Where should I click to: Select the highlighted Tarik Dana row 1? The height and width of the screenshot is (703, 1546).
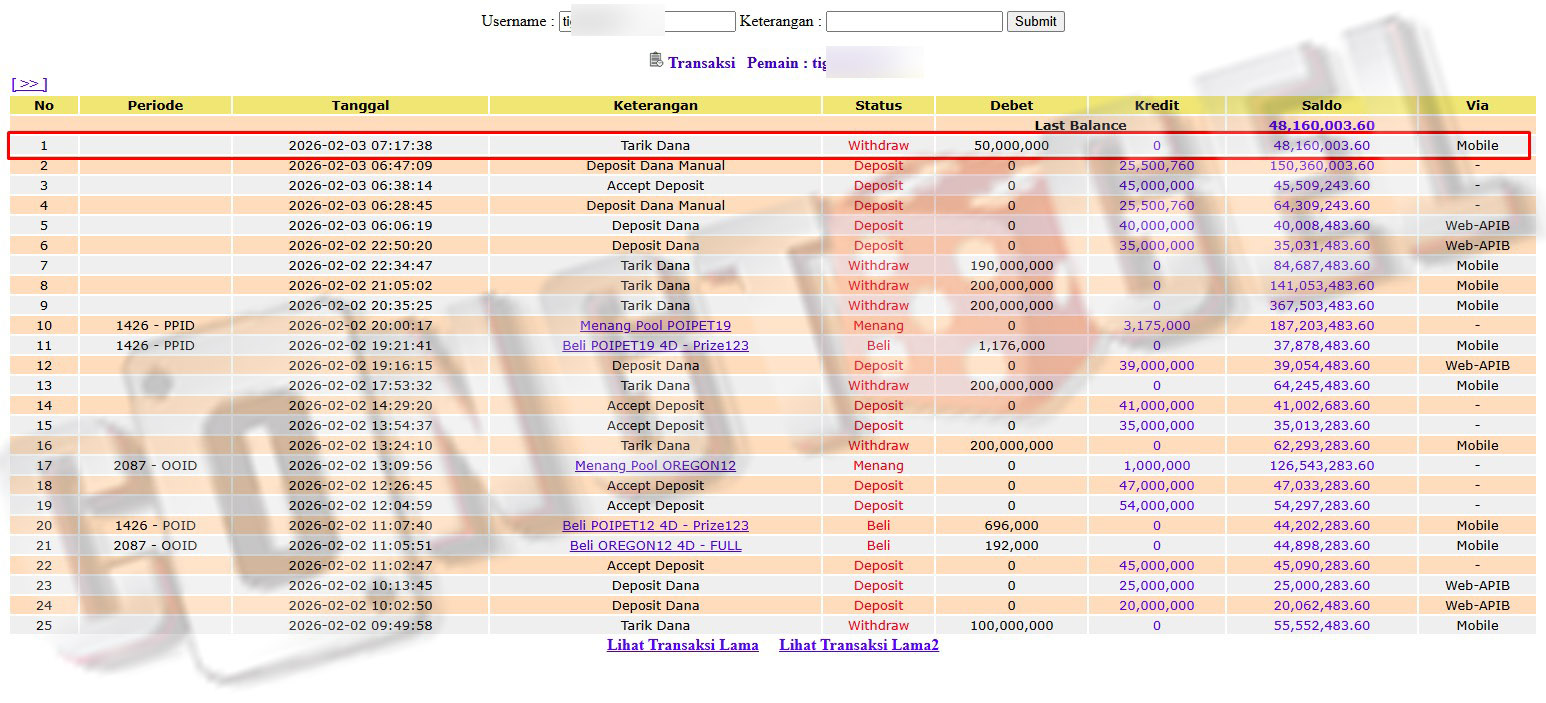pyautogui.click(x=655, y=145)
